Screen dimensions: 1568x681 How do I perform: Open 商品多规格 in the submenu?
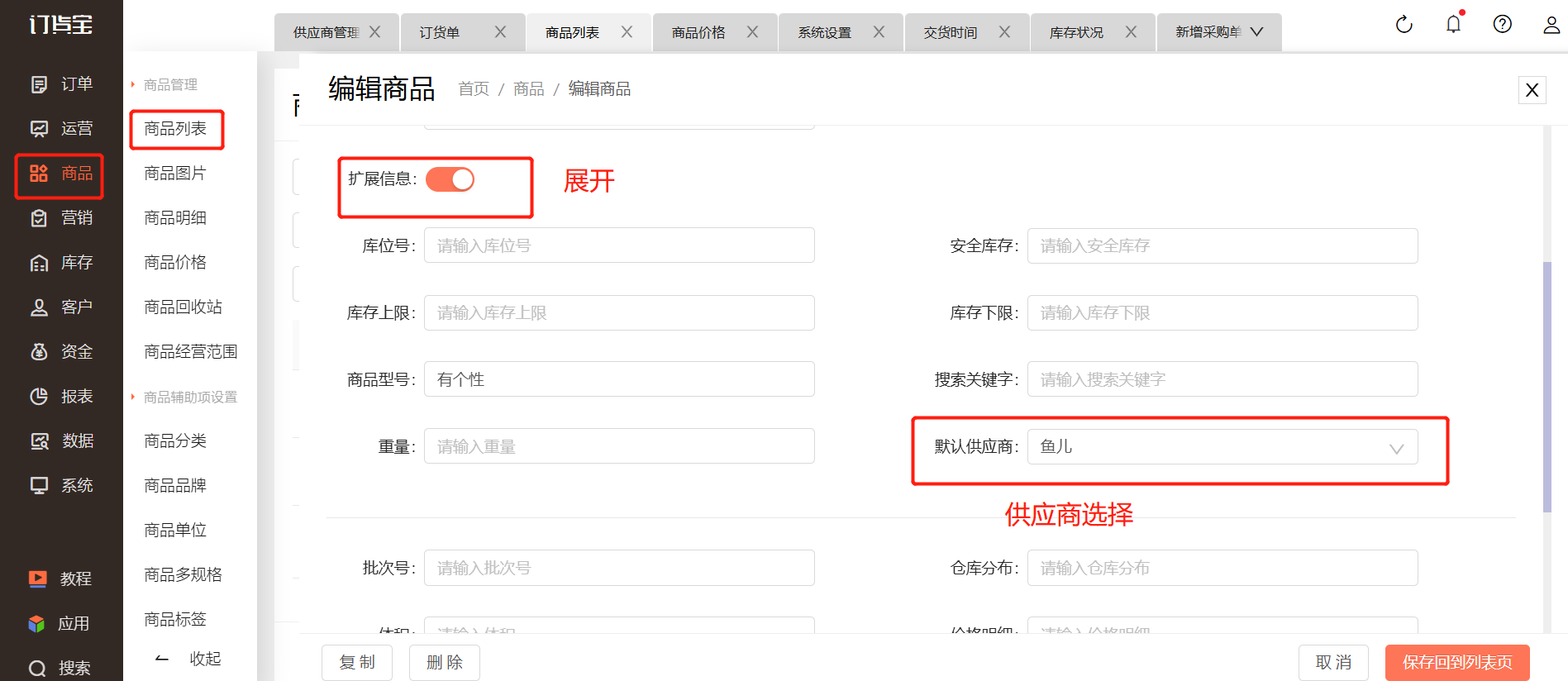[183, 575]
